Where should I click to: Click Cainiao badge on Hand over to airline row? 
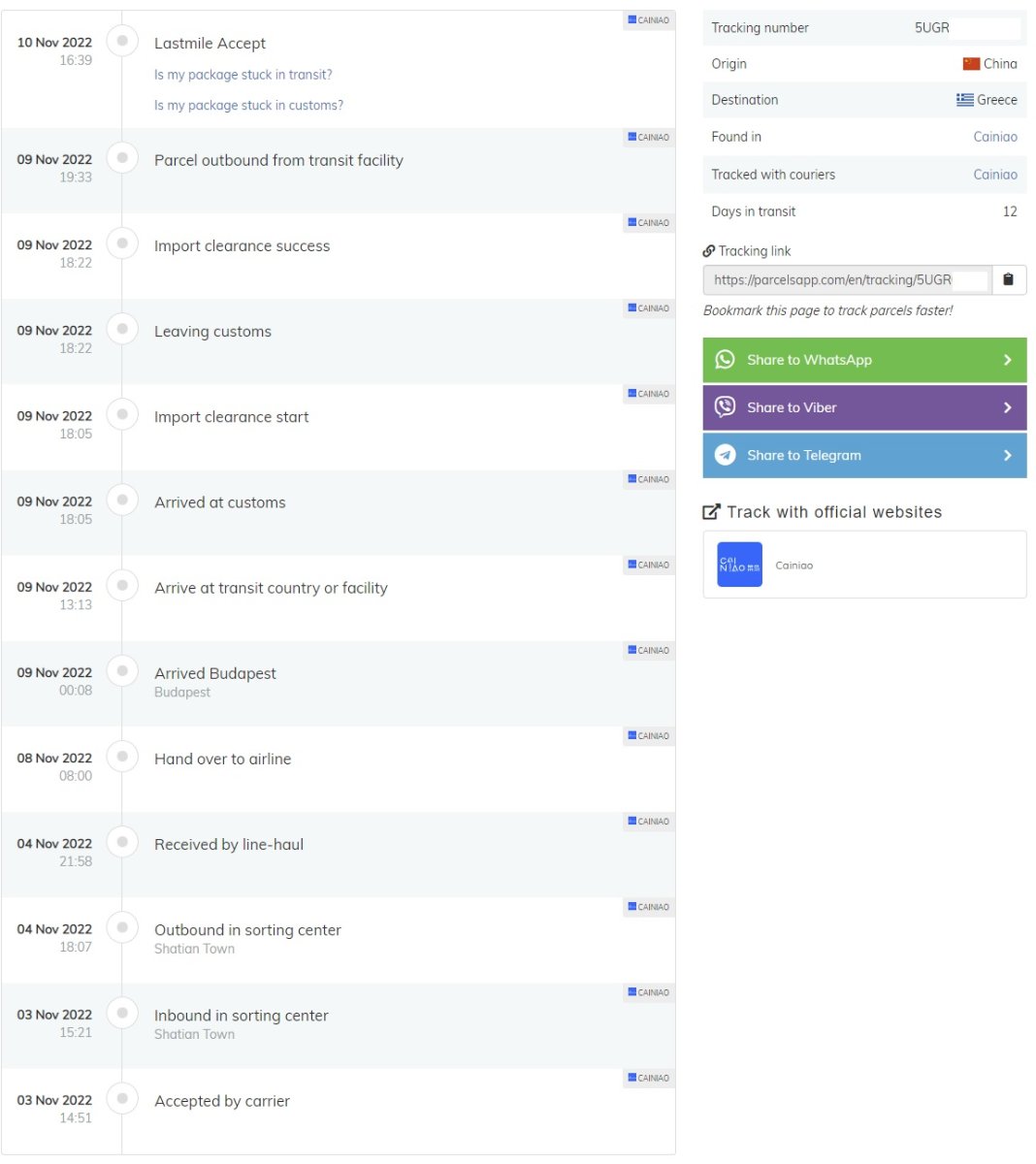point(648,735)
